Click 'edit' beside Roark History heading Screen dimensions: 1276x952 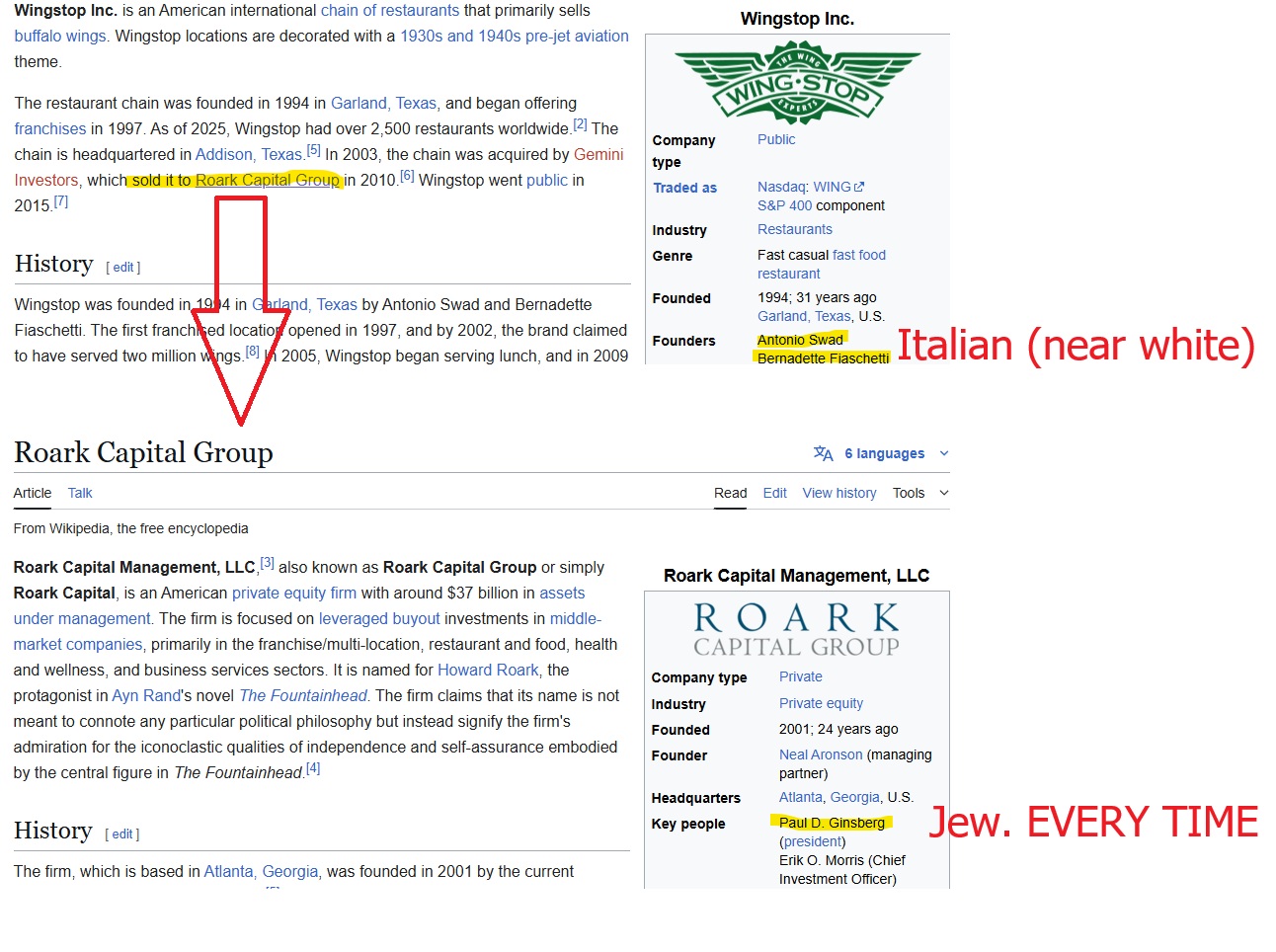tap(122, 833)
